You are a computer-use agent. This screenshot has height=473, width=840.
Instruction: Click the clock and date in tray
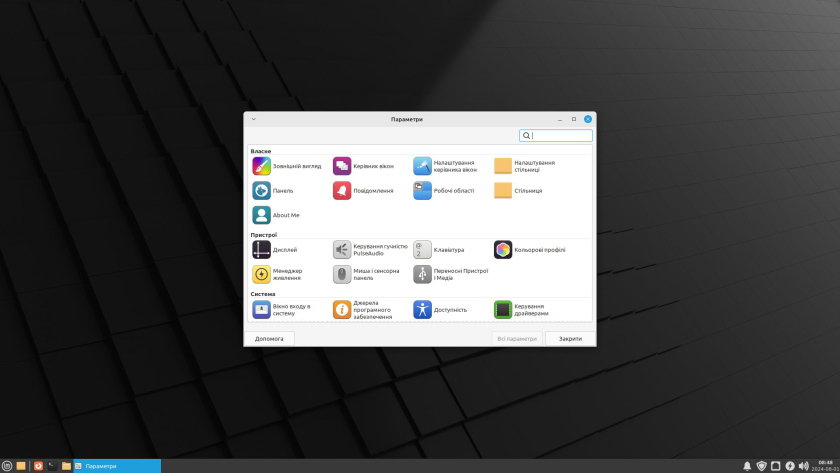point(826,466)
